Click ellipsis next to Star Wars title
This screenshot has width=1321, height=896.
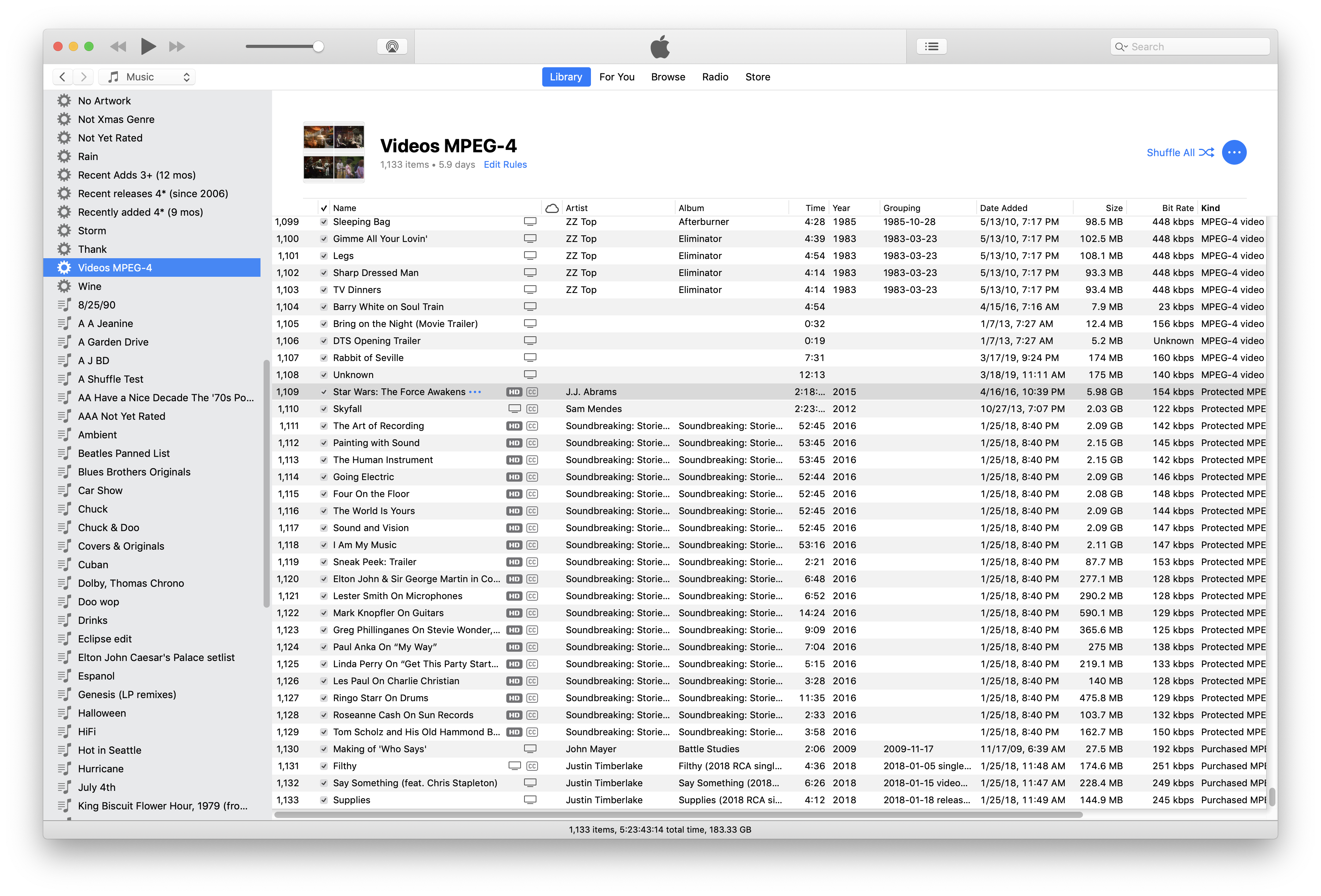[475, 392]
